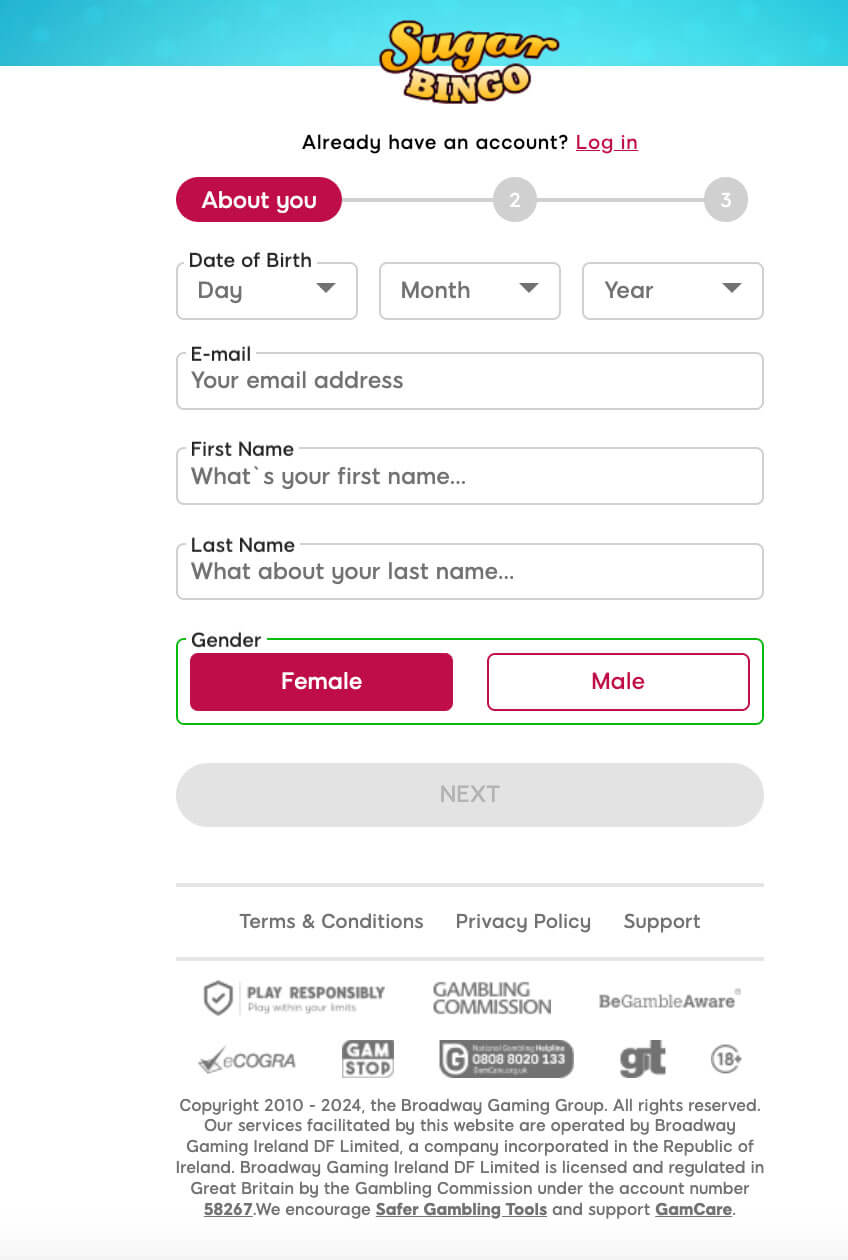This screenshot has width=848, height=1260.
Task: Open the GAMSTOP badge
Action: (x=368, y=1059)
